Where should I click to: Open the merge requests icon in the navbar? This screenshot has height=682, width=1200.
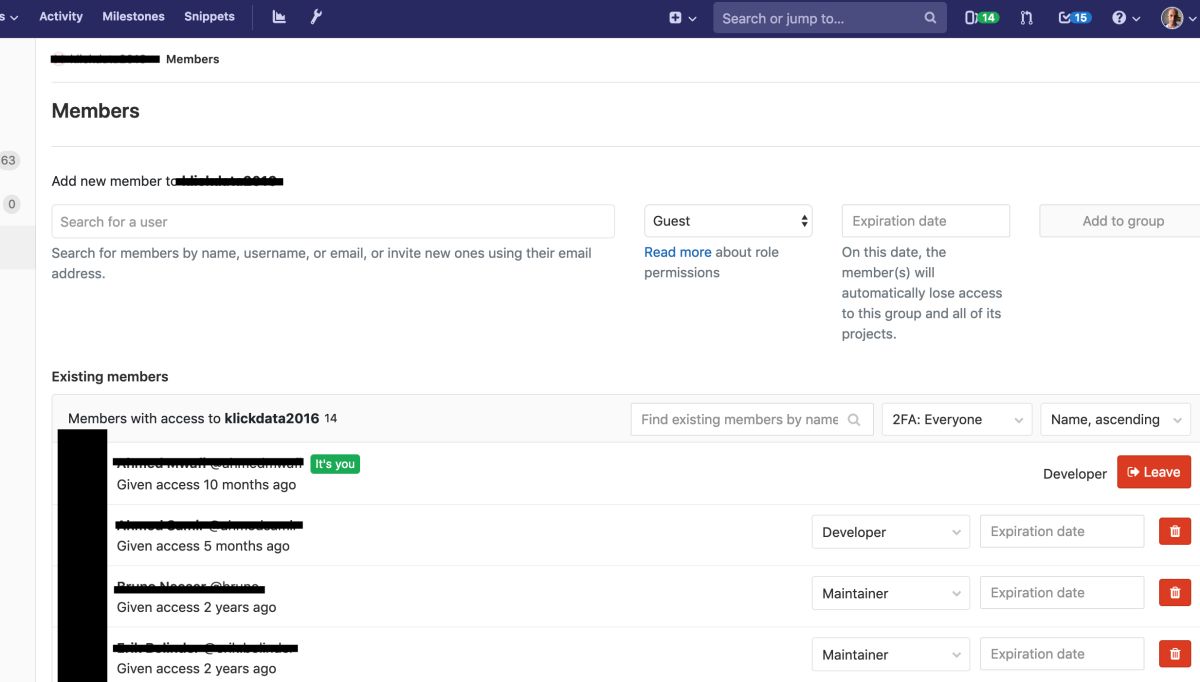pyautogui.click(x=1026, y=18)
